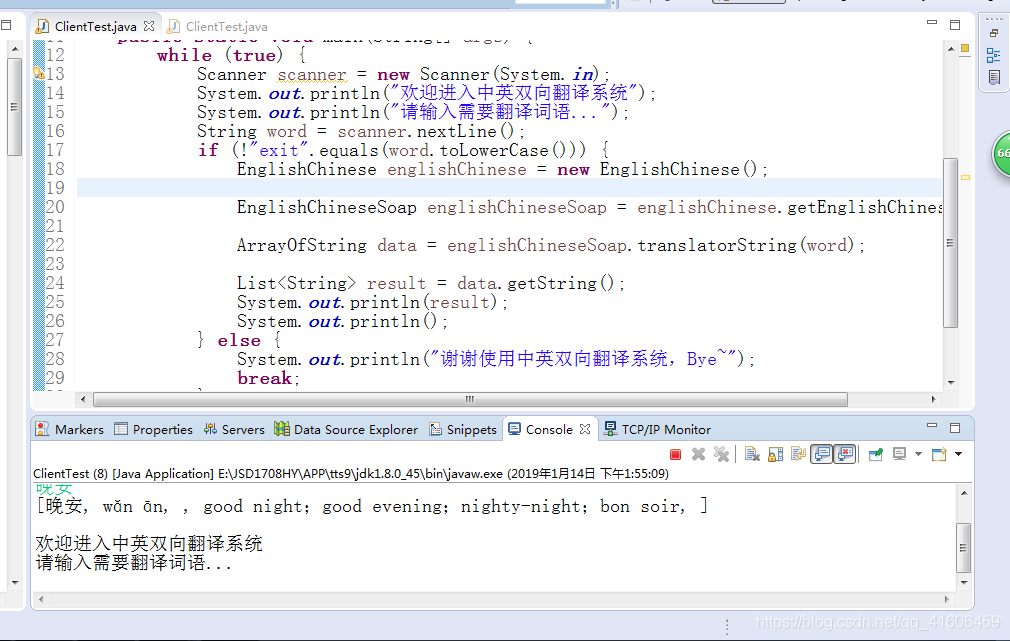
Task: Click editor horizontal scrollbar right arrow
Action: point(933,399)
